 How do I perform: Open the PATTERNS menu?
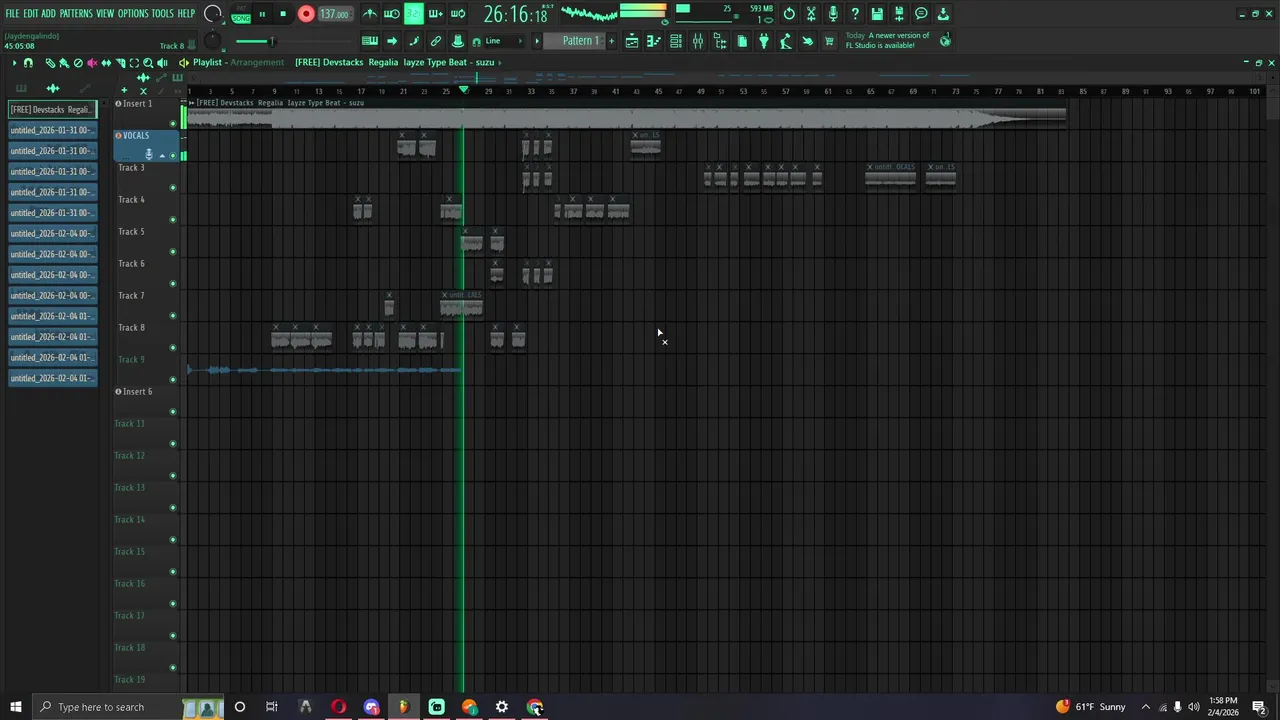coord(76,14)
